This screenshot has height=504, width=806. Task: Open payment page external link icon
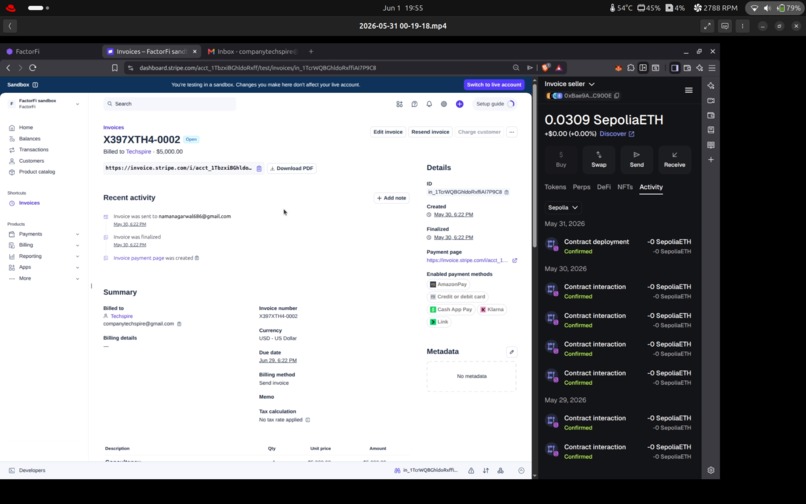pos(515,260)
